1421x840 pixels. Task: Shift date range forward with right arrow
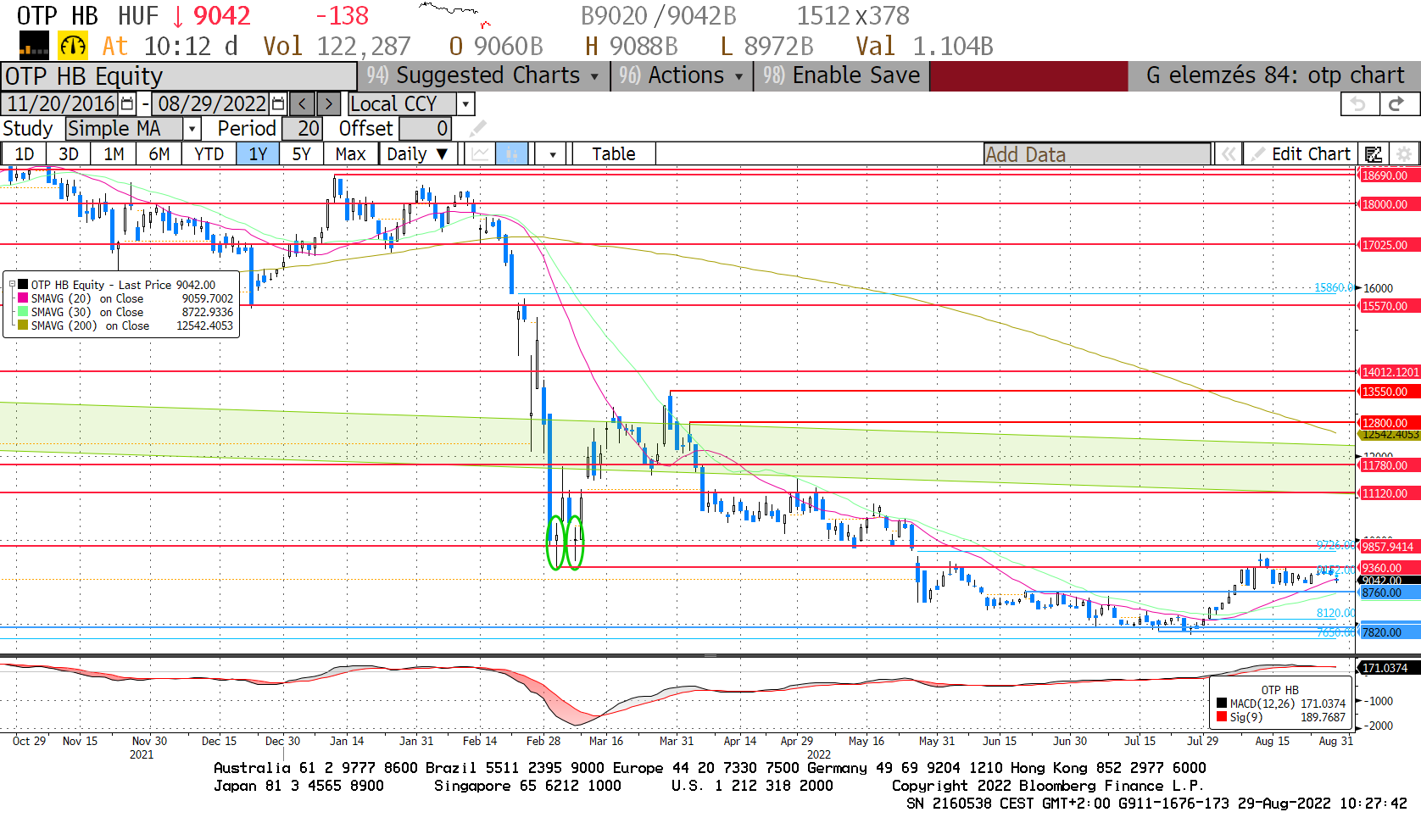pos(329,104)
